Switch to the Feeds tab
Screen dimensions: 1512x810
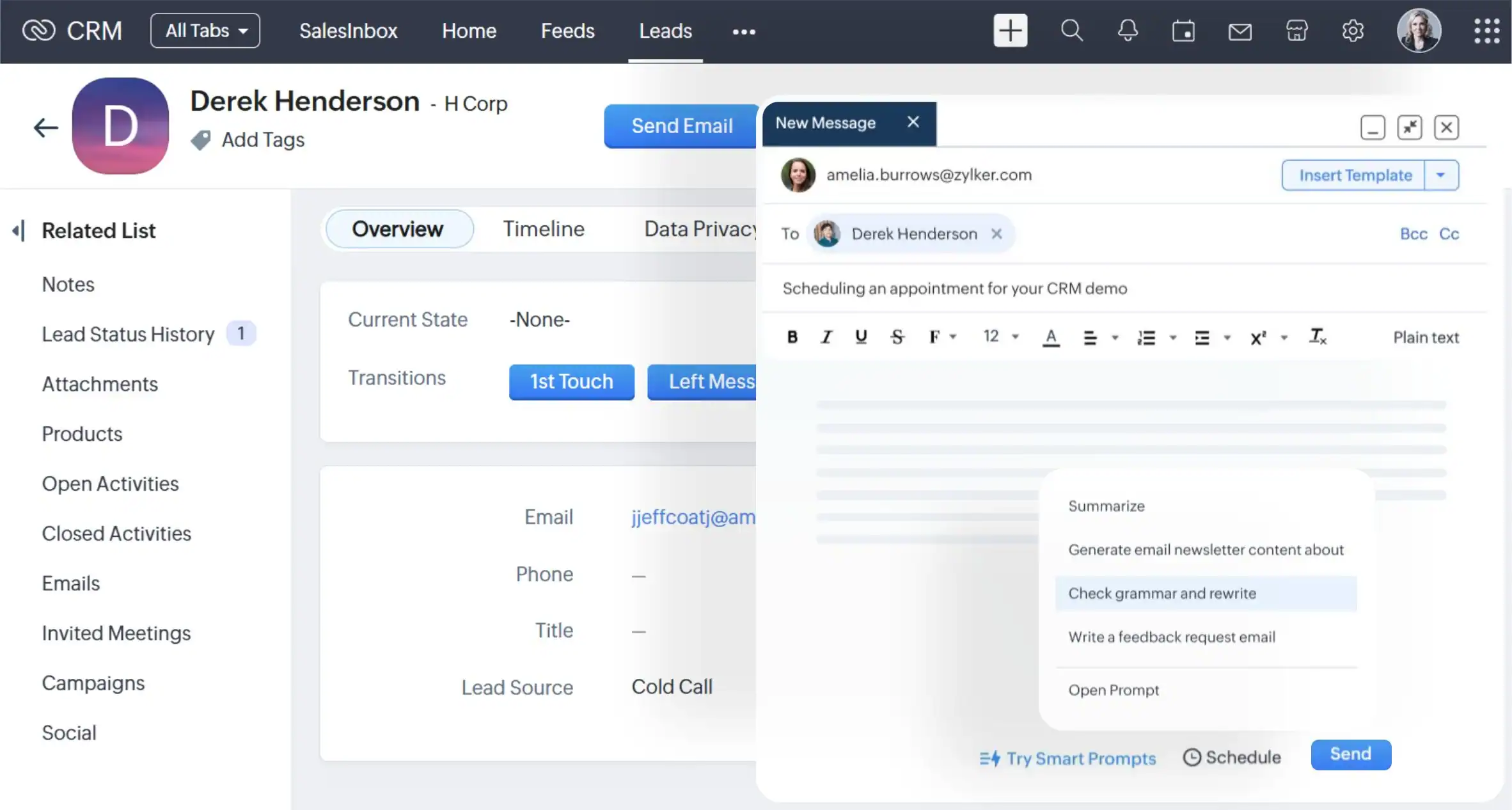tap(567, 31)
